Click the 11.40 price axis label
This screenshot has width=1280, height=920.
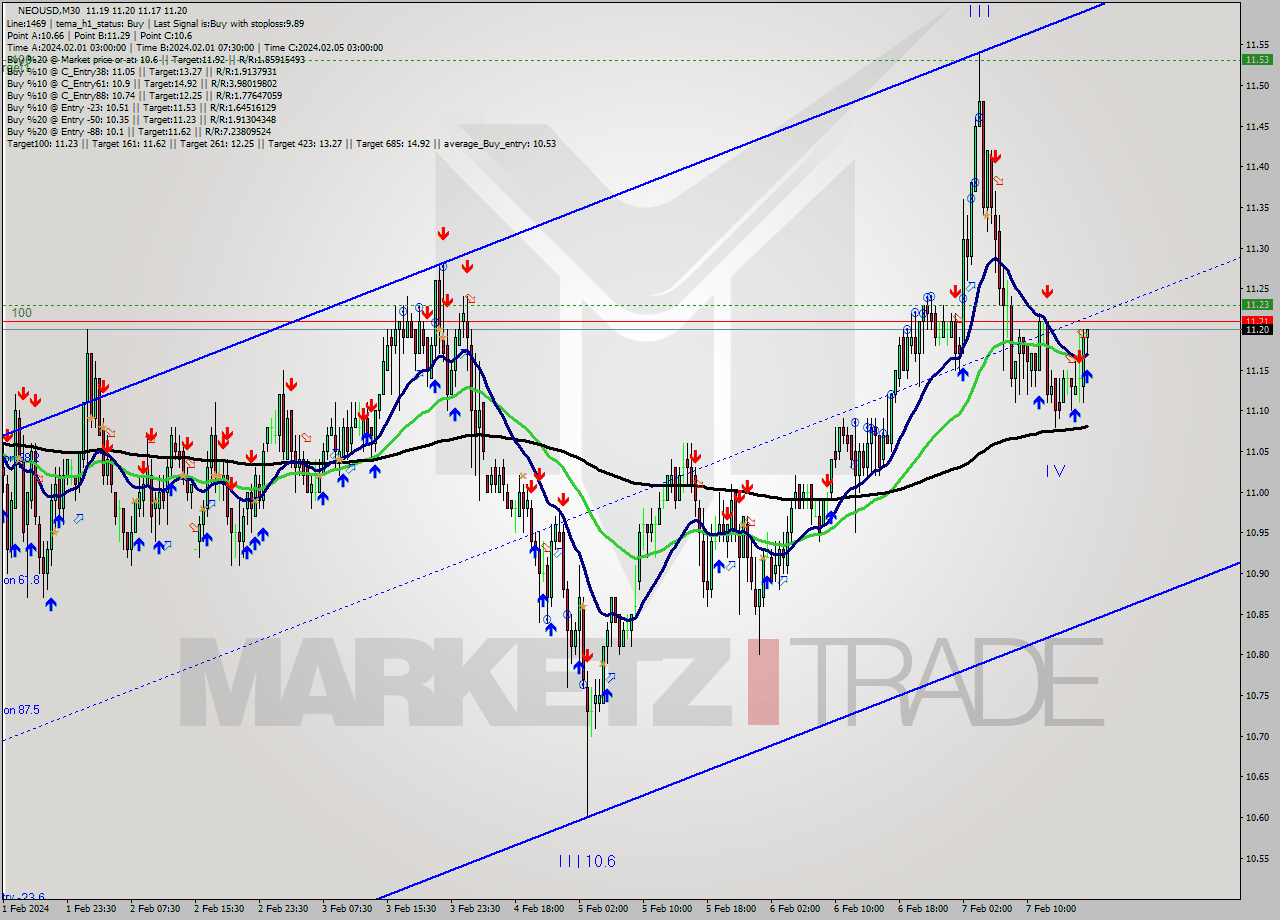point(1257,167)
